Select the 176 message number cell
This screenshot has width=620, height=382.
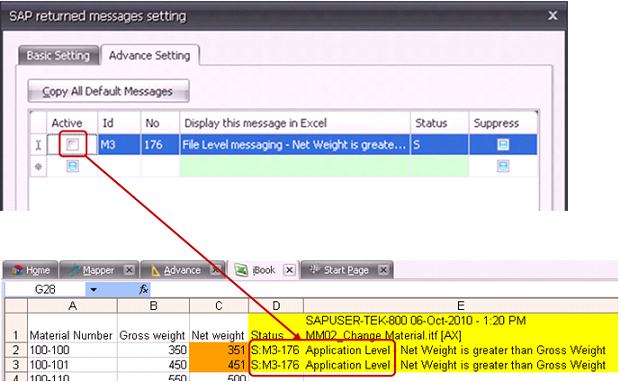coord(160,145)
